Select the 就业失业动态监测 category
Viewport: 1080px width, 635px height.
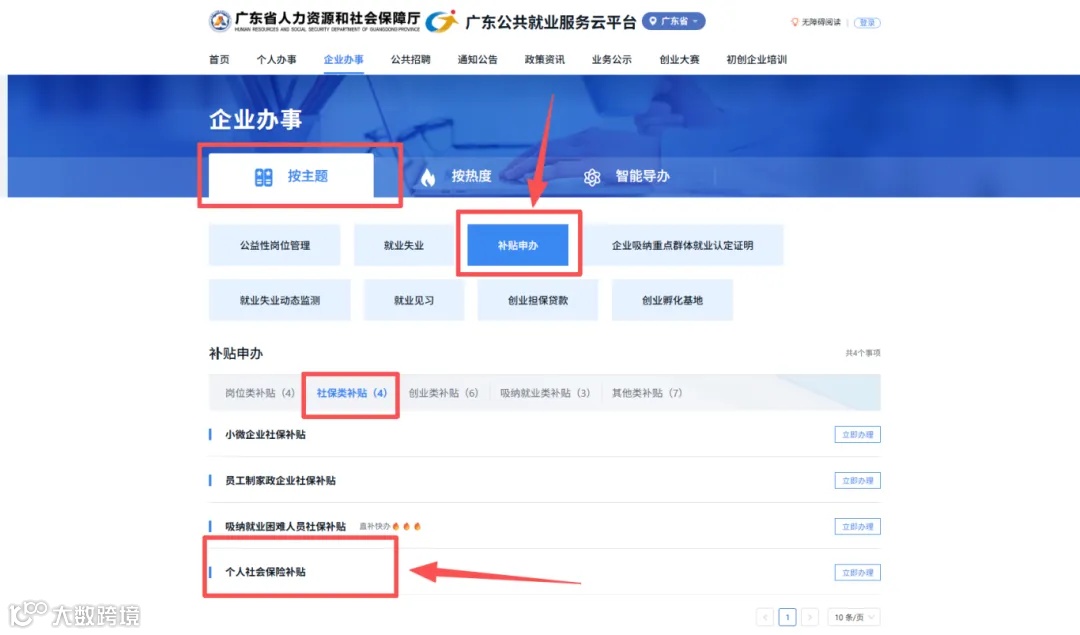[x=280, y=300]
